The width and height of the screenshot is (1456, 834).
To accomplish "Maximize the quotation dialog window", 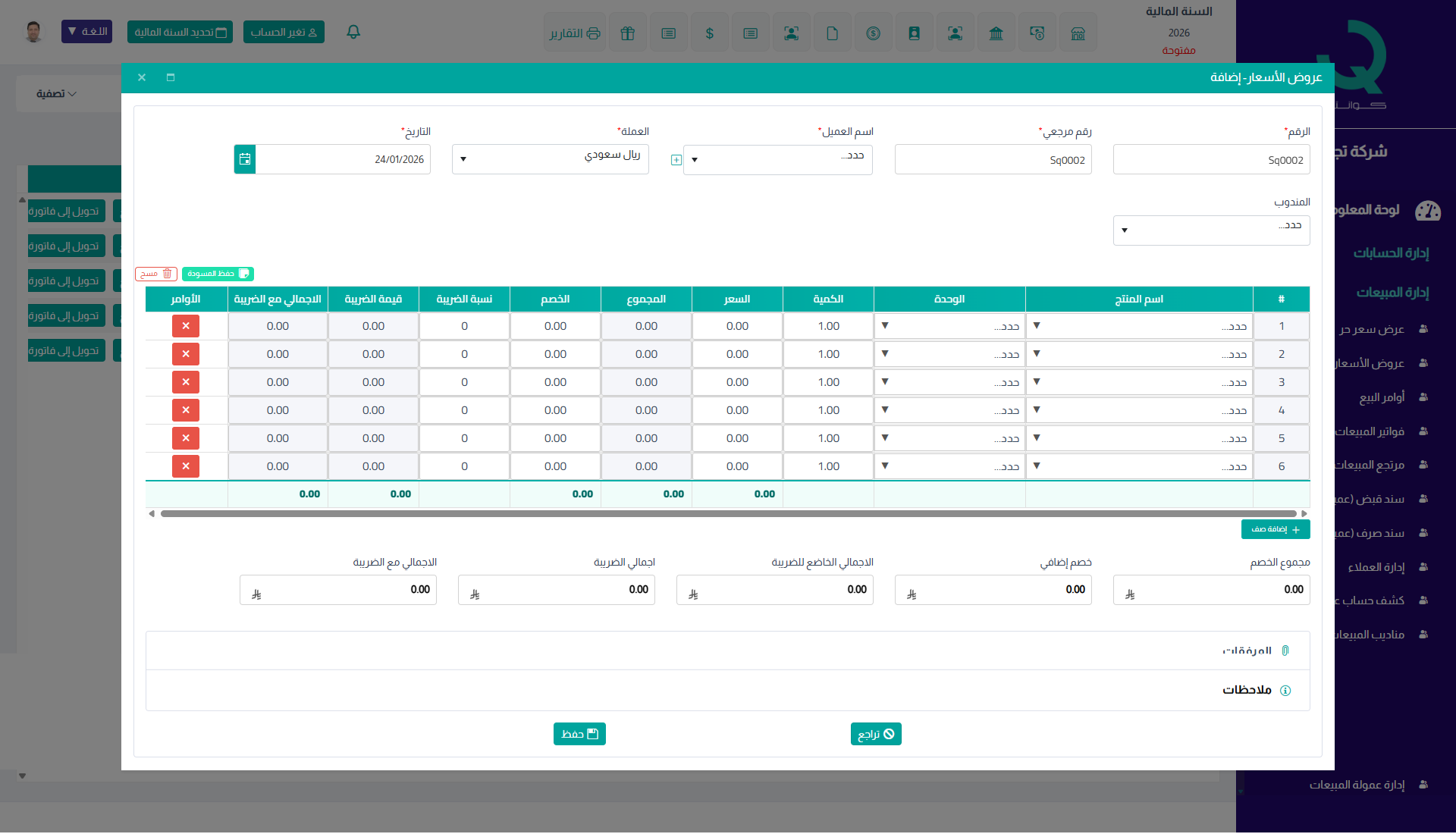I will (x=171, y=77).
